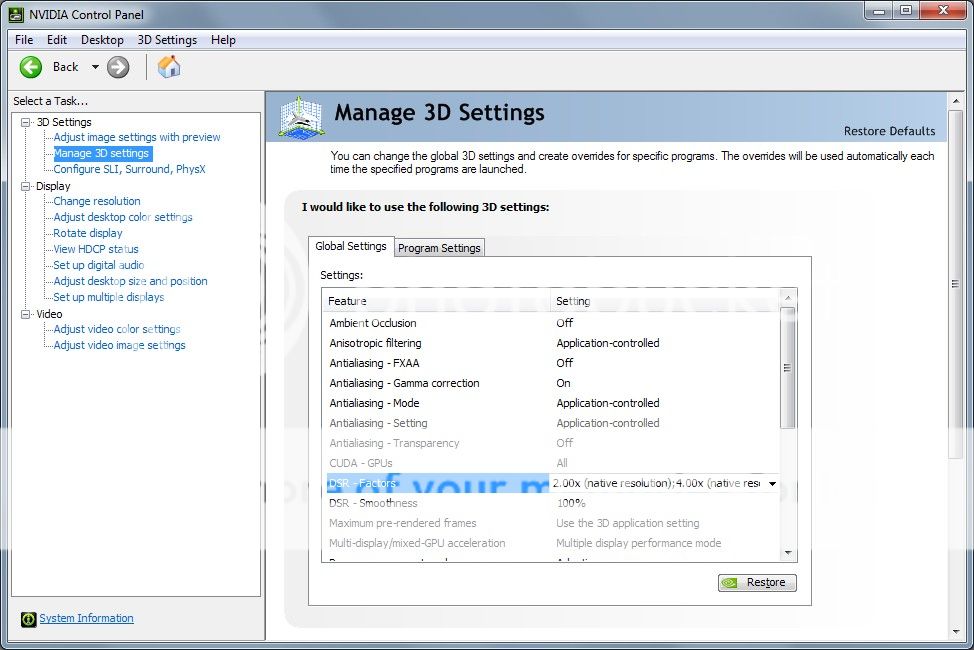Click the Setting column header
The height and width of the screenshot is (650, 974).
[x=665, y=301]
